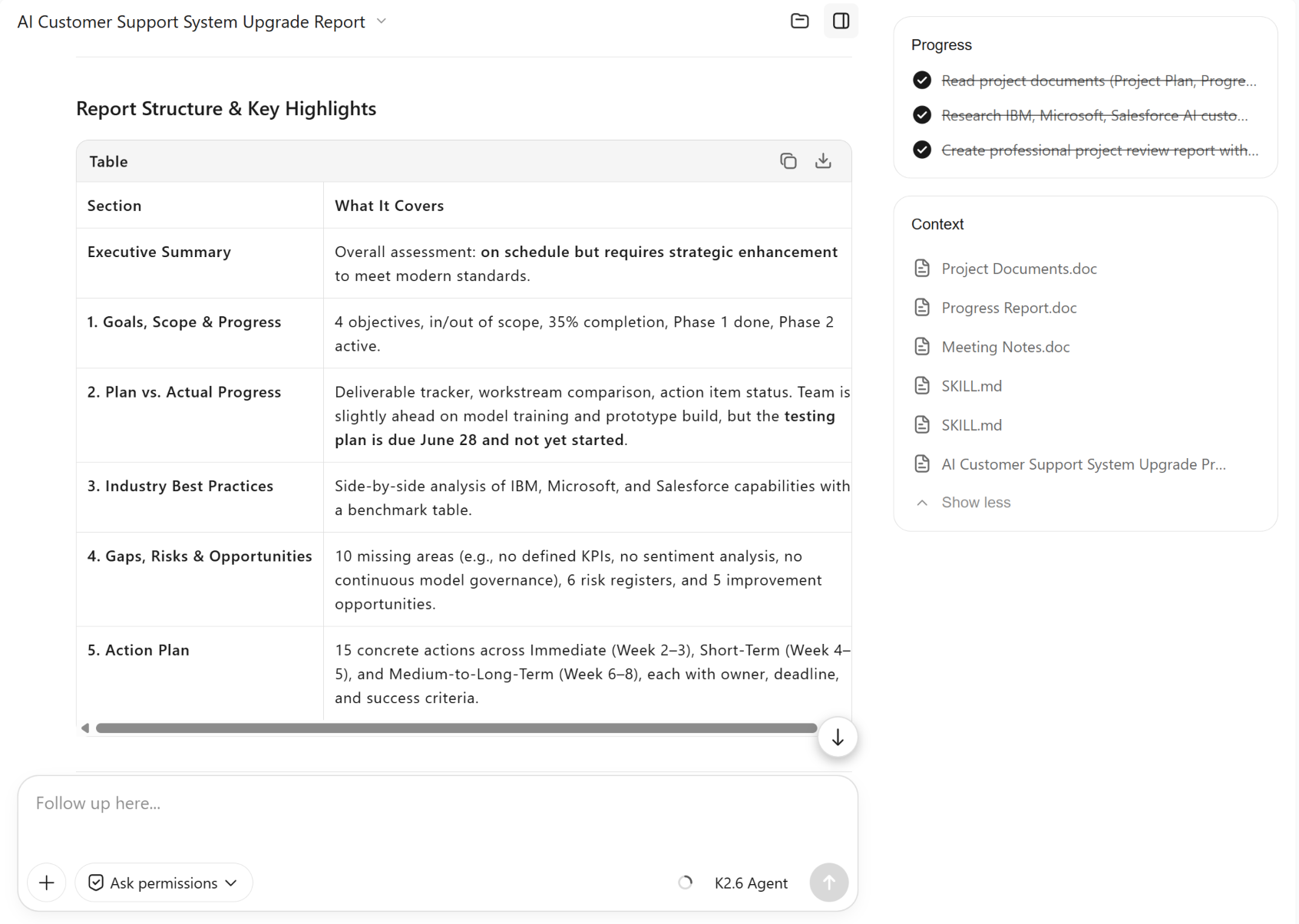The height and width of the screenshot is (924, 1299).
Task: Send message with the up-arrow button
Action: click(829, 883)
